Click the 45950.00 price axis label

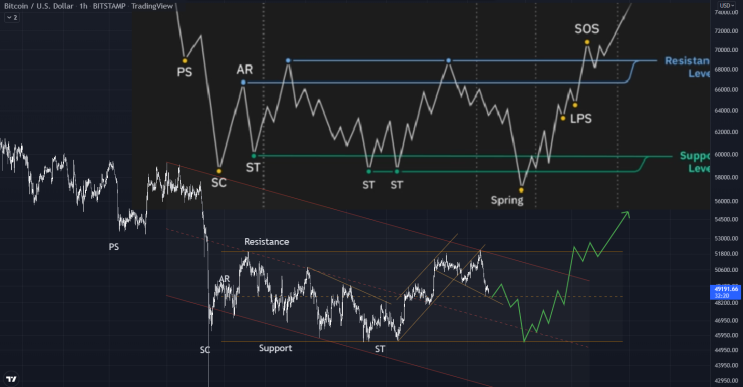[725, 335]
